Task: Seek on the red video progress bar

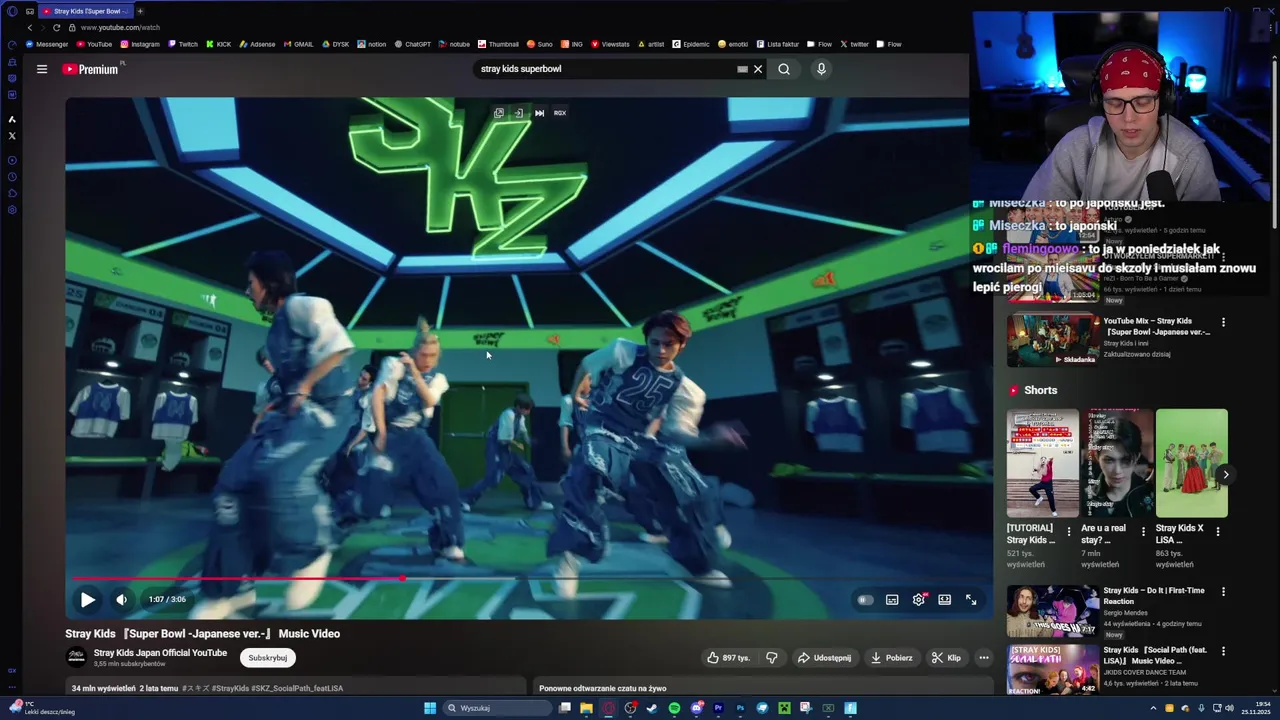Action: point(529,578)
